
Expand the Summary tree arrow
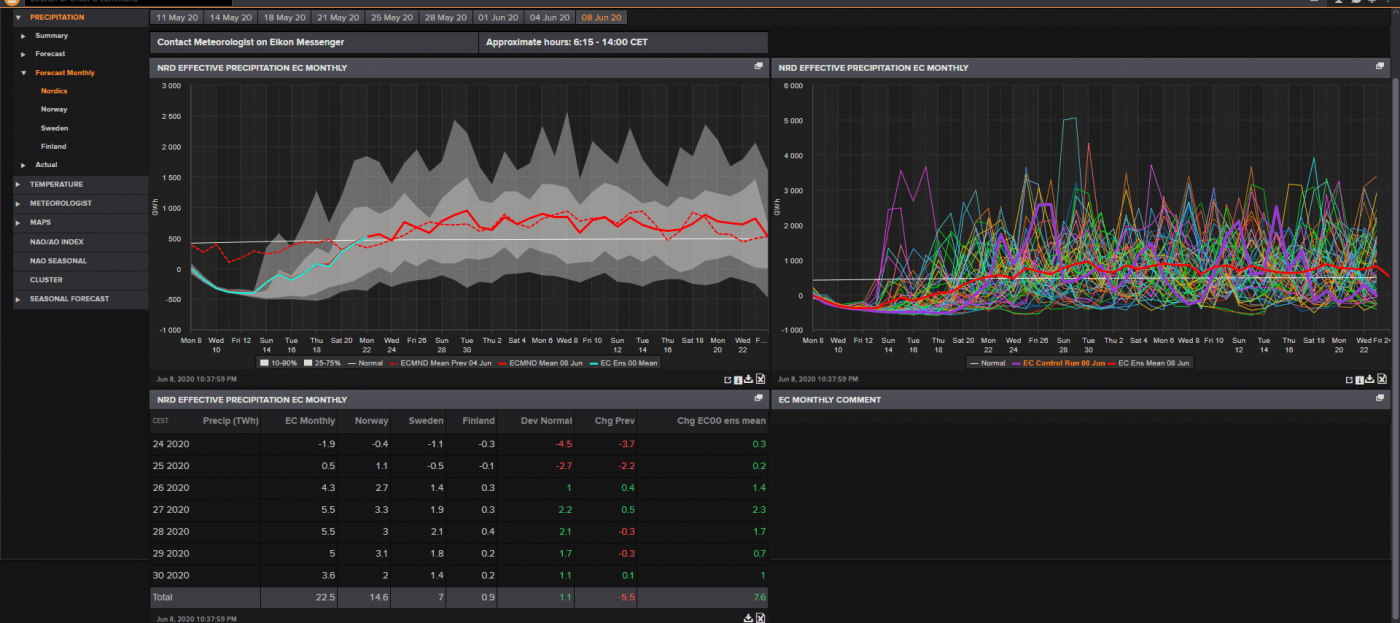pos(23,36)
